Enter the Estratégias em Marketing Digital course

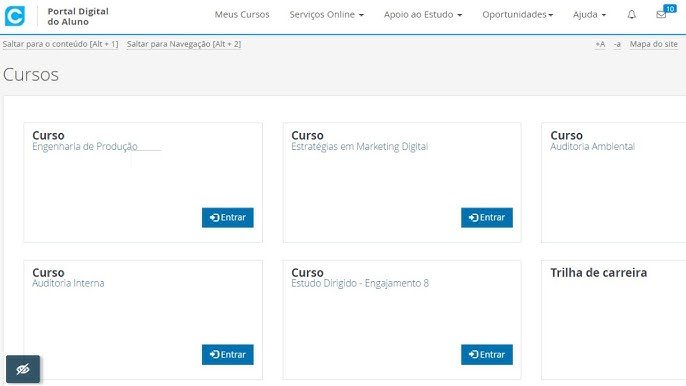(x=486, y=218)
